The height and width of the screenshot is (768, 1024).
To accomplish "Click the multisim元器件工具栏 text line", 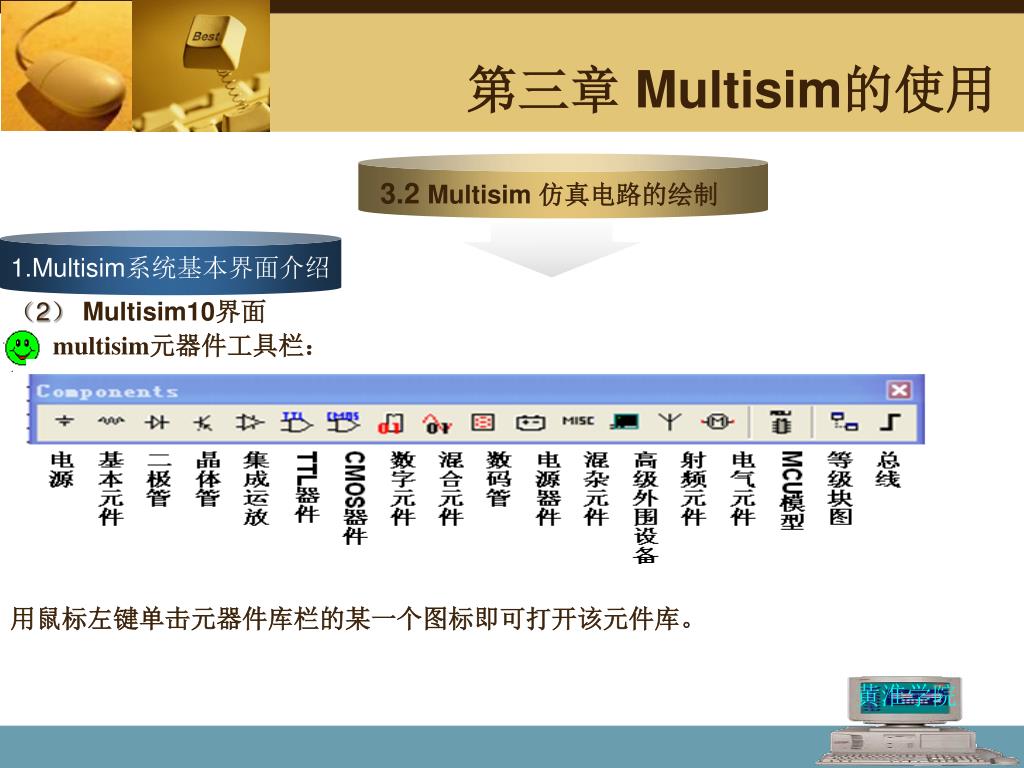I will pyautogui.click(x=184, y=346).
